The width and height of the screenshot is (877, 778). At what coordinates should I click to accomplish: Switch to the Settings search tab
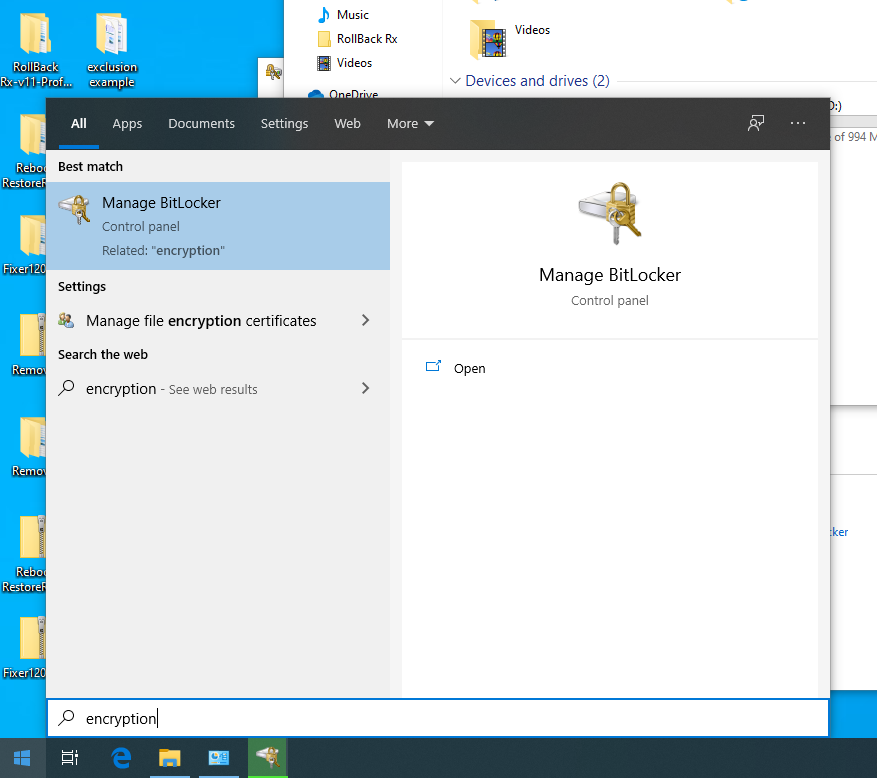pos(284,124)
